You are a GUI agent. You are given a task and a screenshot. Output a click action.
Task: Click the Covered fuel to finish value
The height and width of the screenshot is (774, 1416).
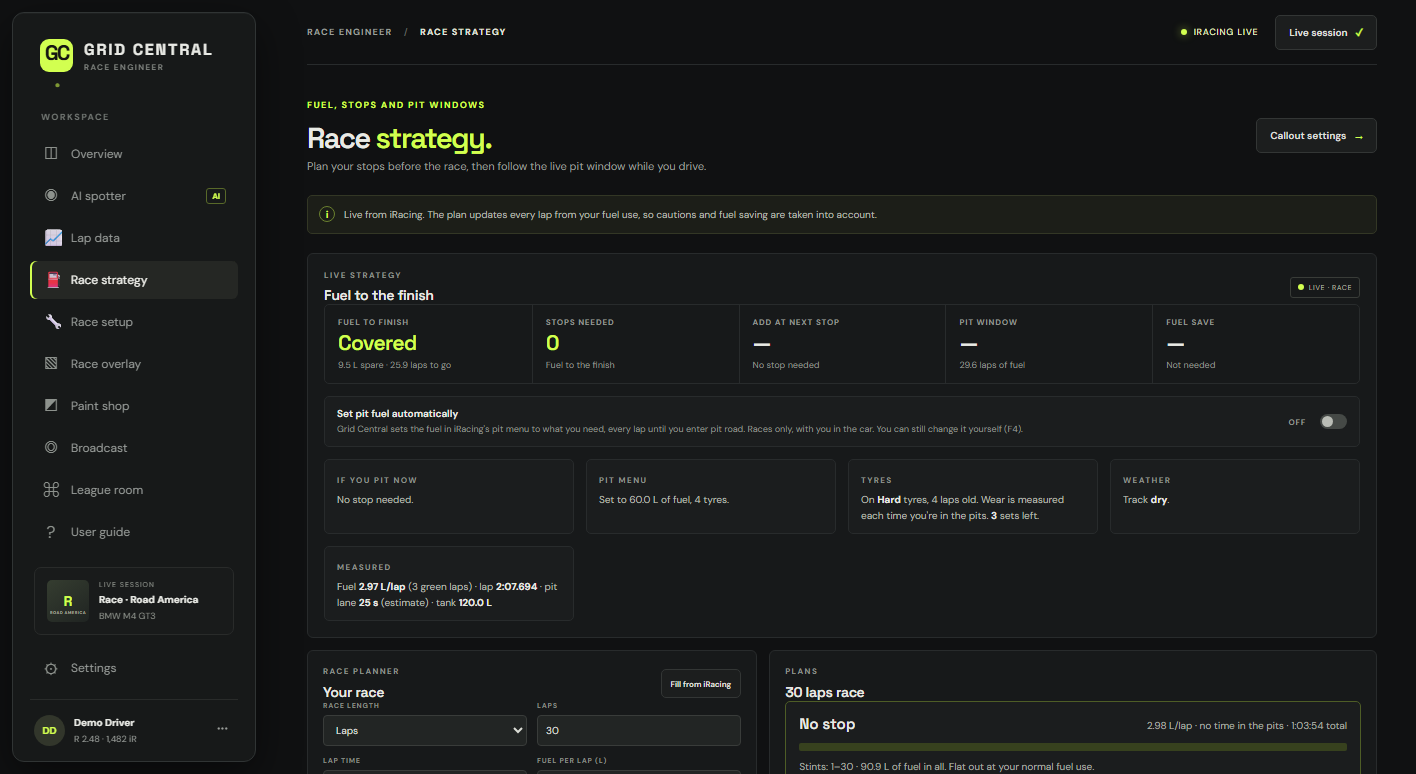(x=377, y=343)
